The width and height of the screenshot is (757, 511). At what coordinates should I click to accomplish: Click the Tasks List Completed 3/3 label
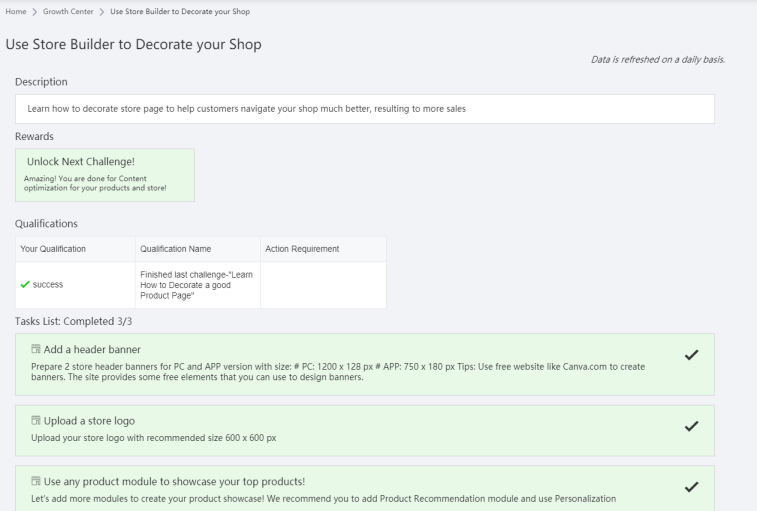click(x=69, y=321)
